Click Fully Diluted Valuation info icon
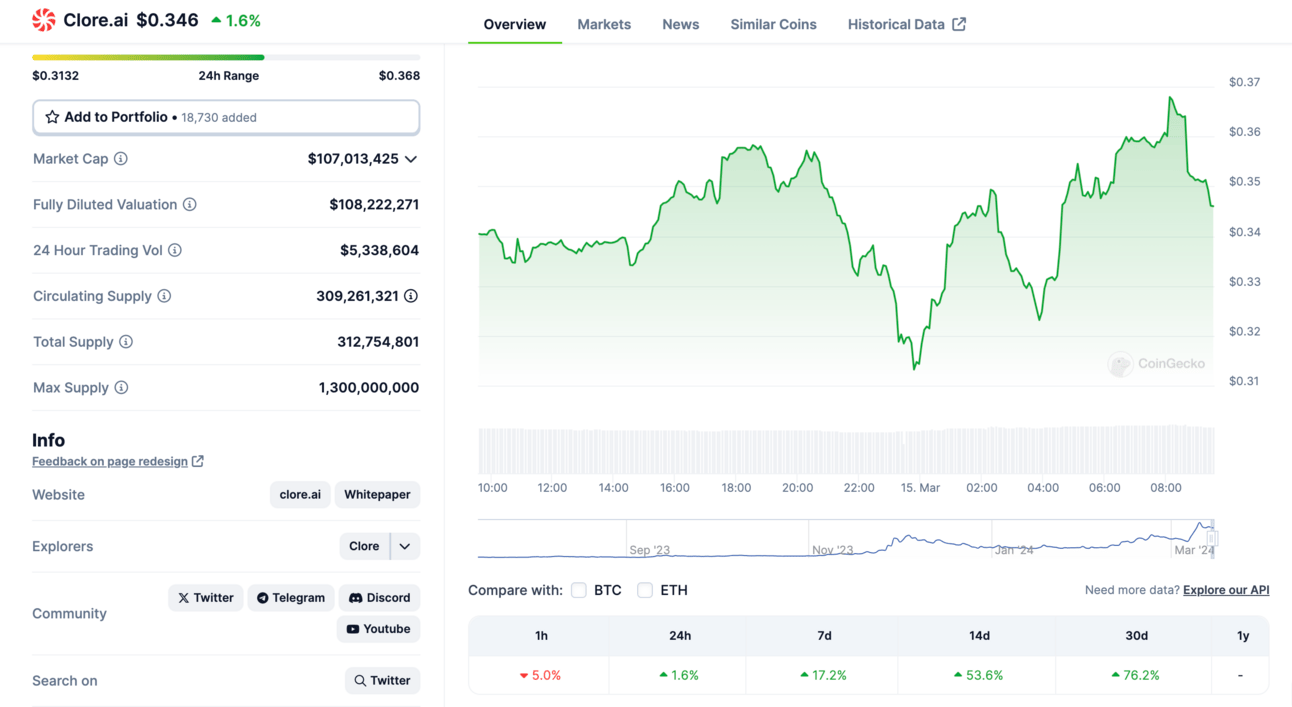Image resolution: width=1292 pixels, height=707 pixels. [x=189, y=205]
